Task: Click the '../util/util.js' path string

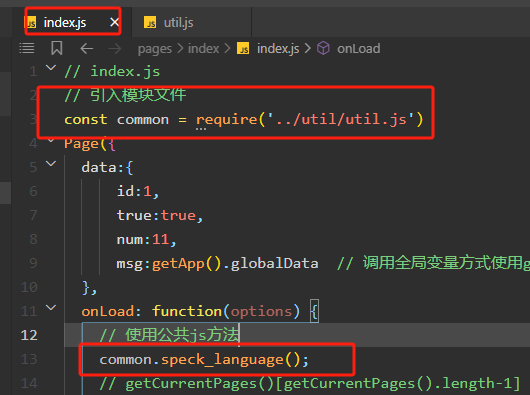Action: [341, 119]
